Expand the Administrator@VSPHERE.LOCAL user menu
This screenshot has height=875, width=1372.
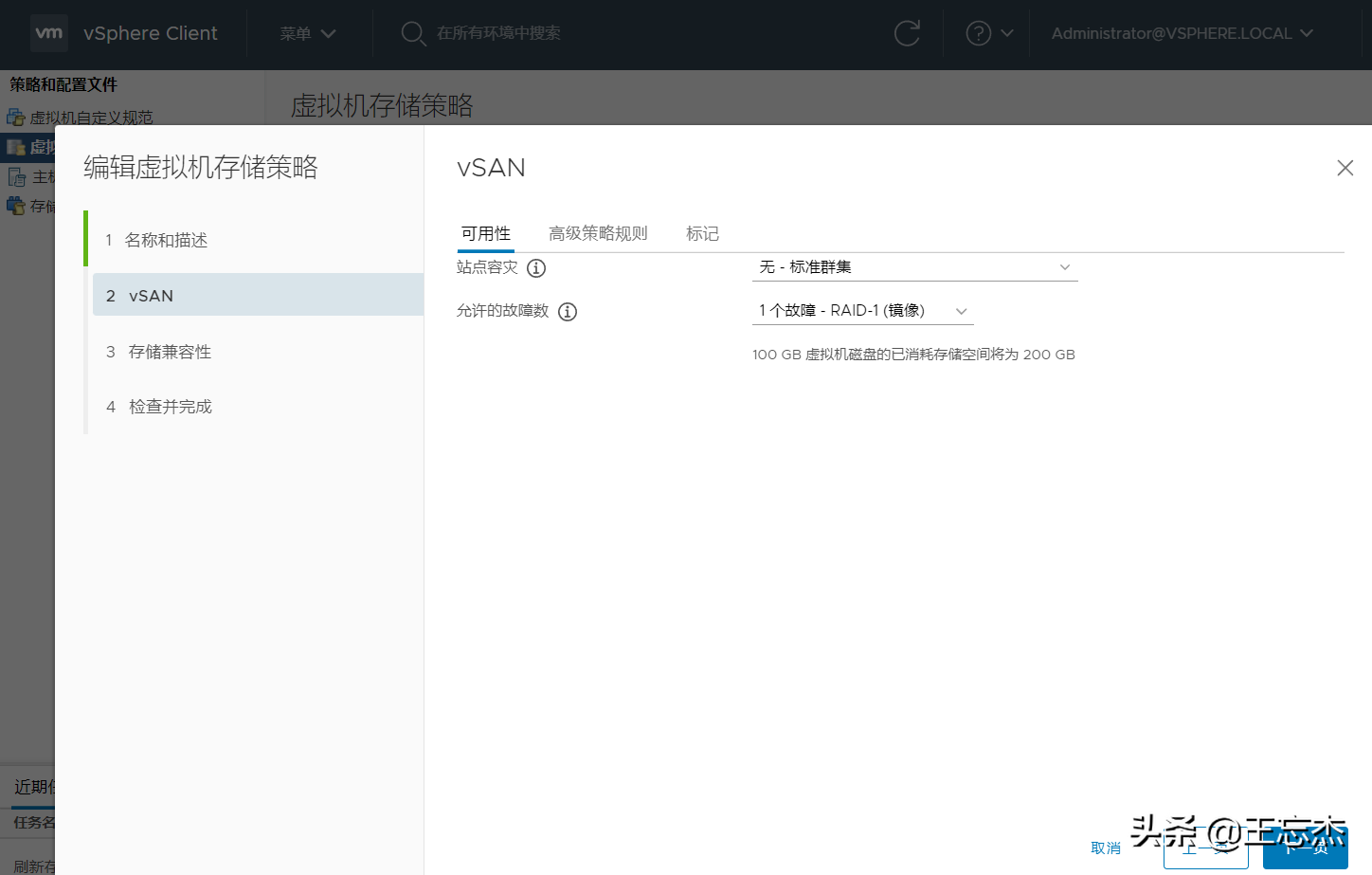pyautogui.click(x=1182, y=33)
